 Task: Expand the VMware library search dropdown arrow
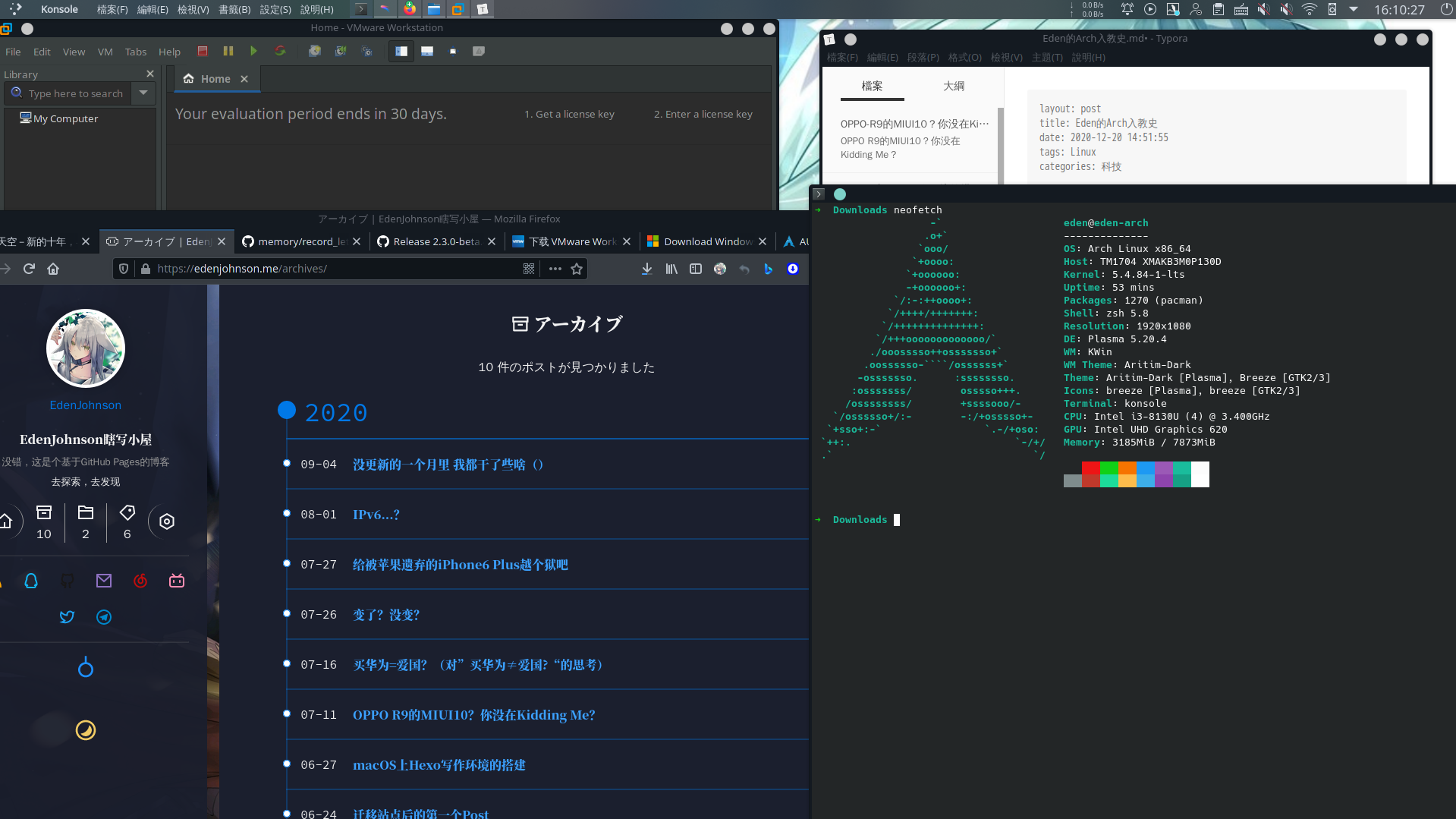click(143, 93)
